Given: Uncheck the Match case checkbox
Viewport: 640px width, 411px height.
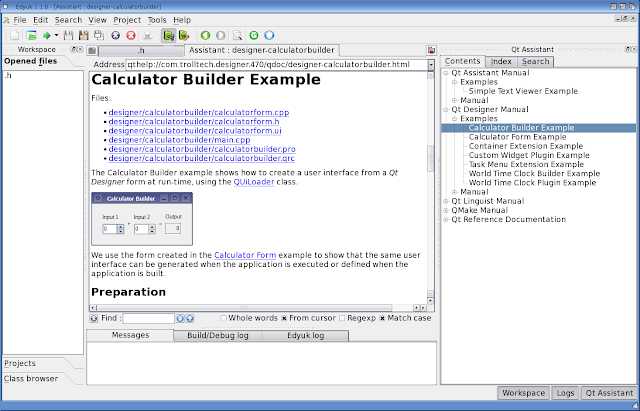Looking at the screenshot, I should [382, 318].
